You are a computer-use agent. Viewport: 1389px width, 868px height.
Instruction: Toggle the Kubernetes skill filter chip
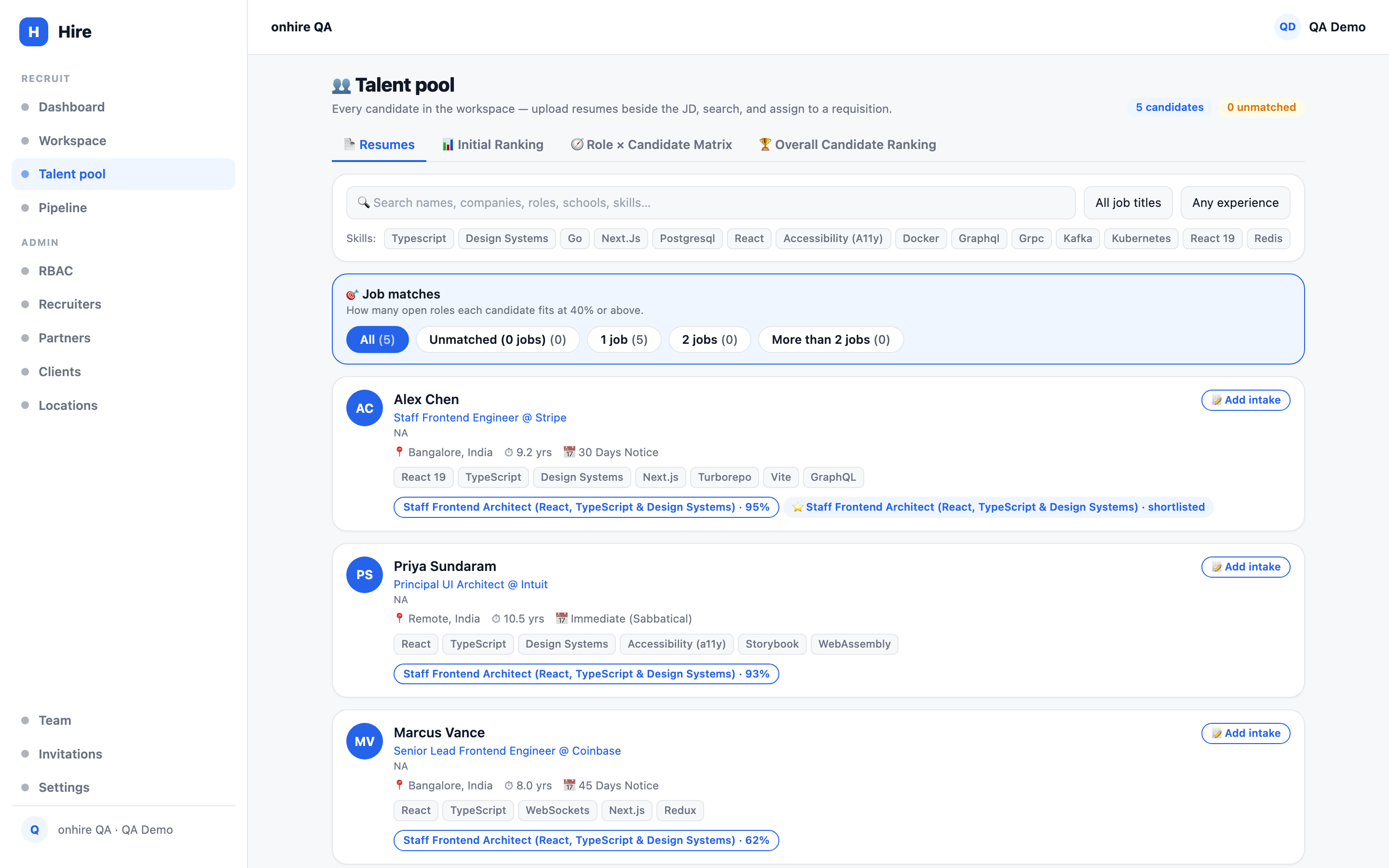pos(1141,238)
